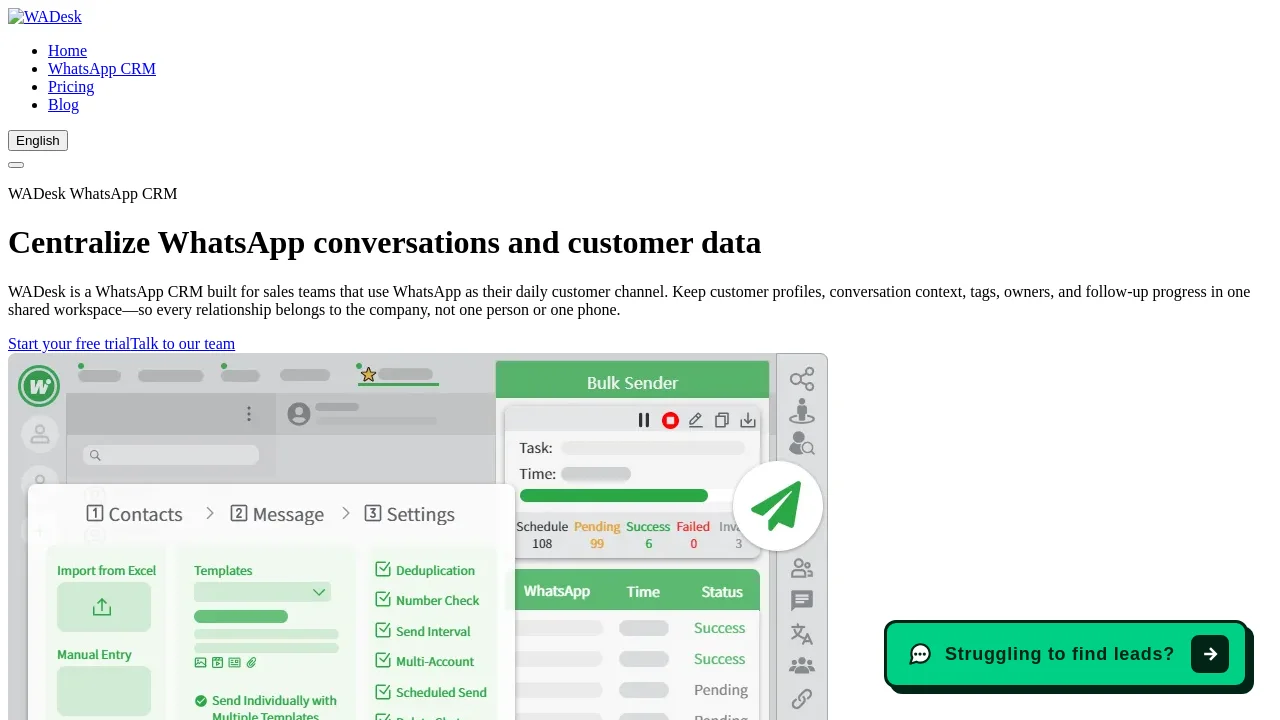Toggle the Number Check checkbox
1280x720 pixels.
tap(383, 599)
